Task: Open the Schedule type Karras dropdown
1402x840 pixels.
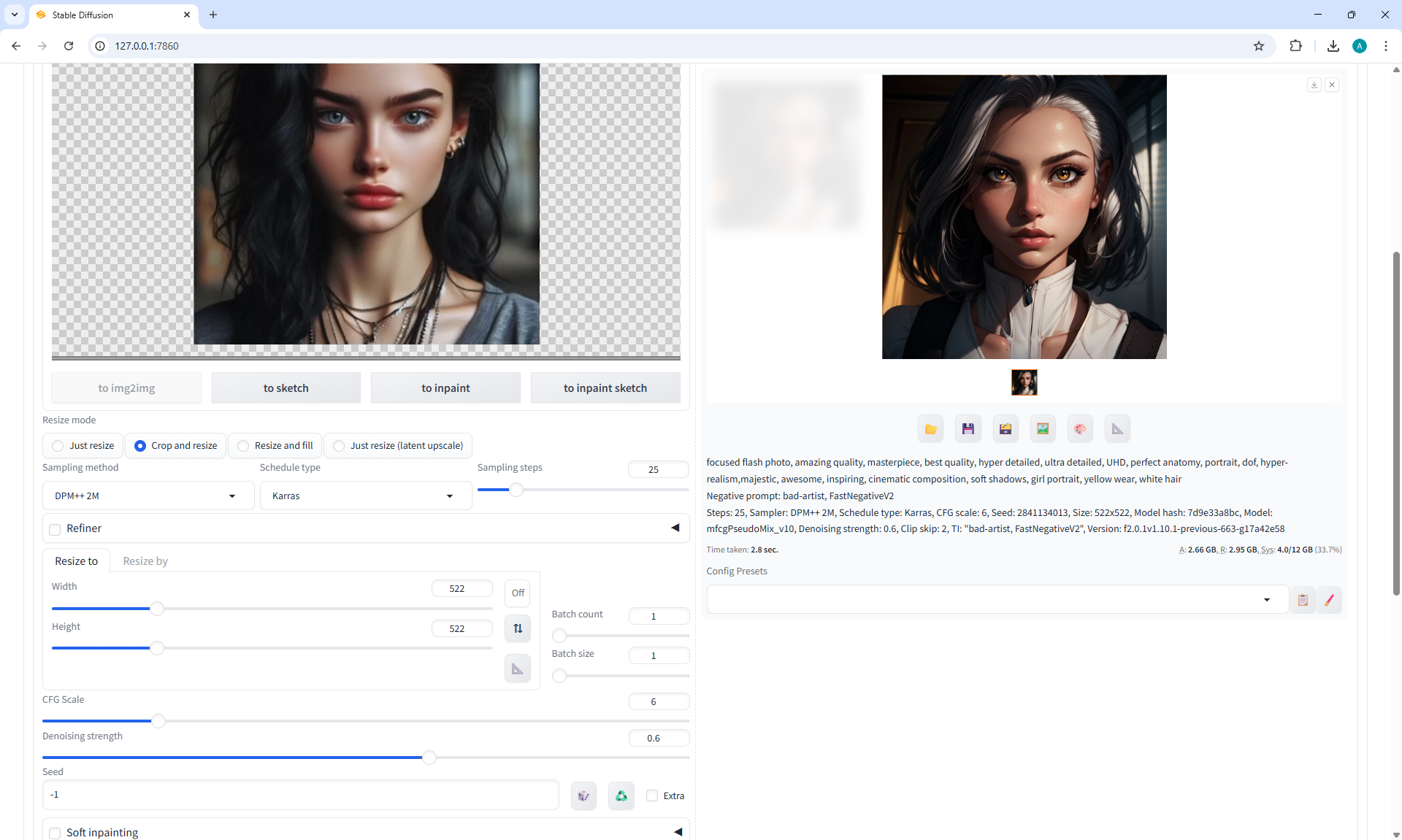Action: [365, 496]
